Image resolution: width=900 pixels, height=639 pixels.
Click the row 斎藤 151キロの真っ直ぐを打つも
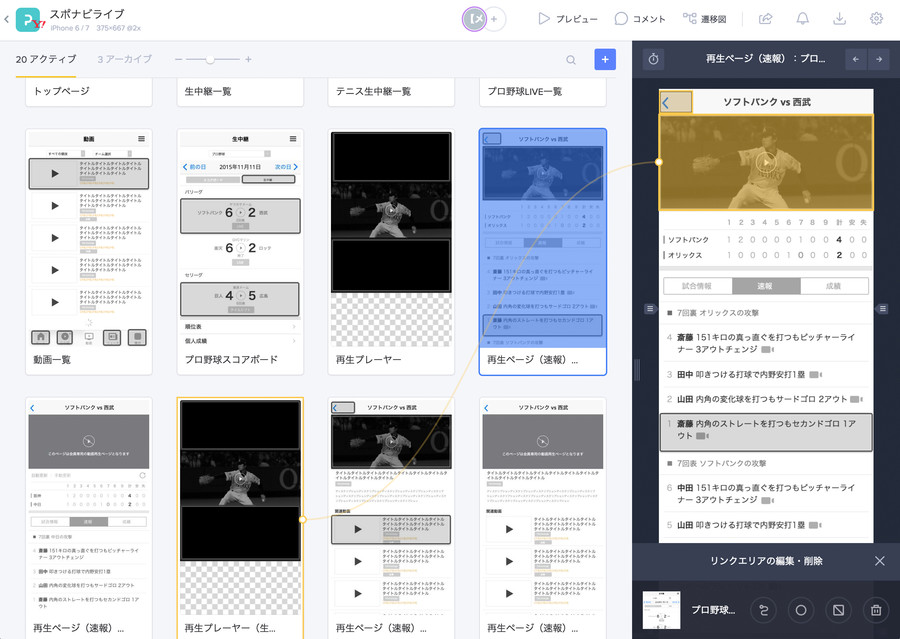pos(766,343)
